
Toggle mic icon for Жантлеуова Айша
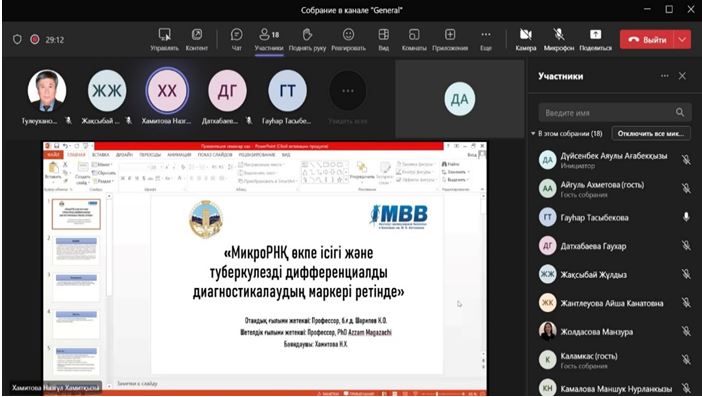(685, 303)
